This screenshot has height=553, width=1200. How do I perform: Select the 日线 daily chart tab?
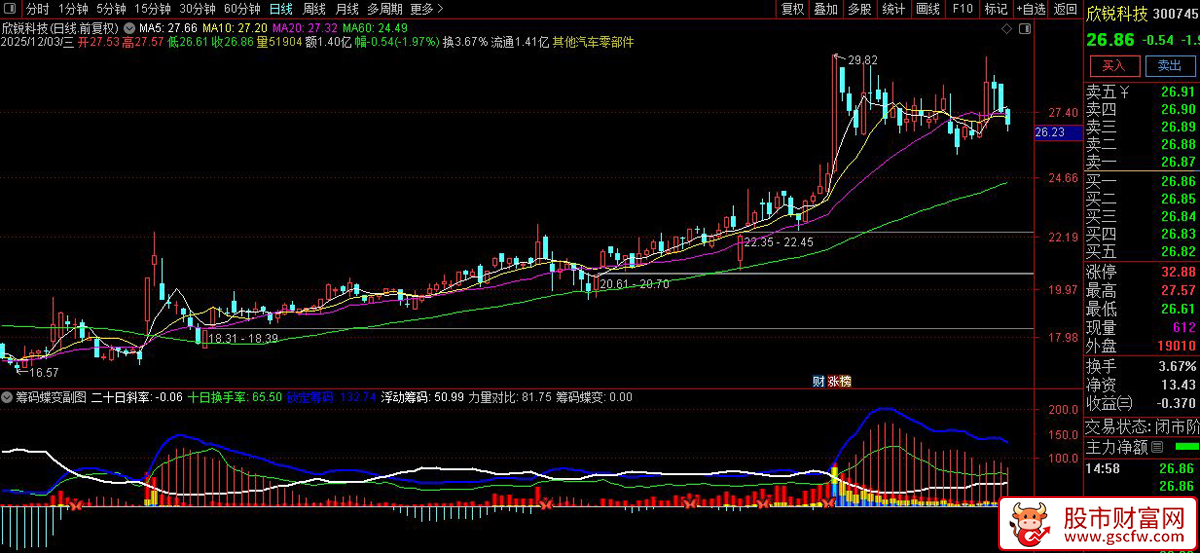pos(281,9)
